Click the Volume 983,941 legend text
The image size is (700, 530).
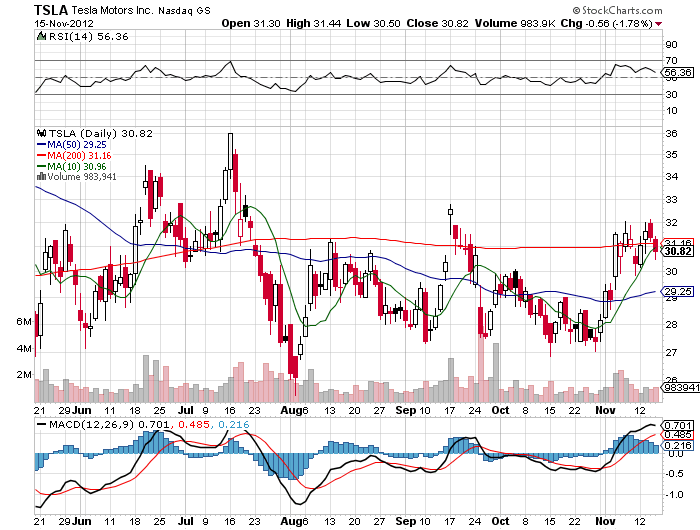82,177
